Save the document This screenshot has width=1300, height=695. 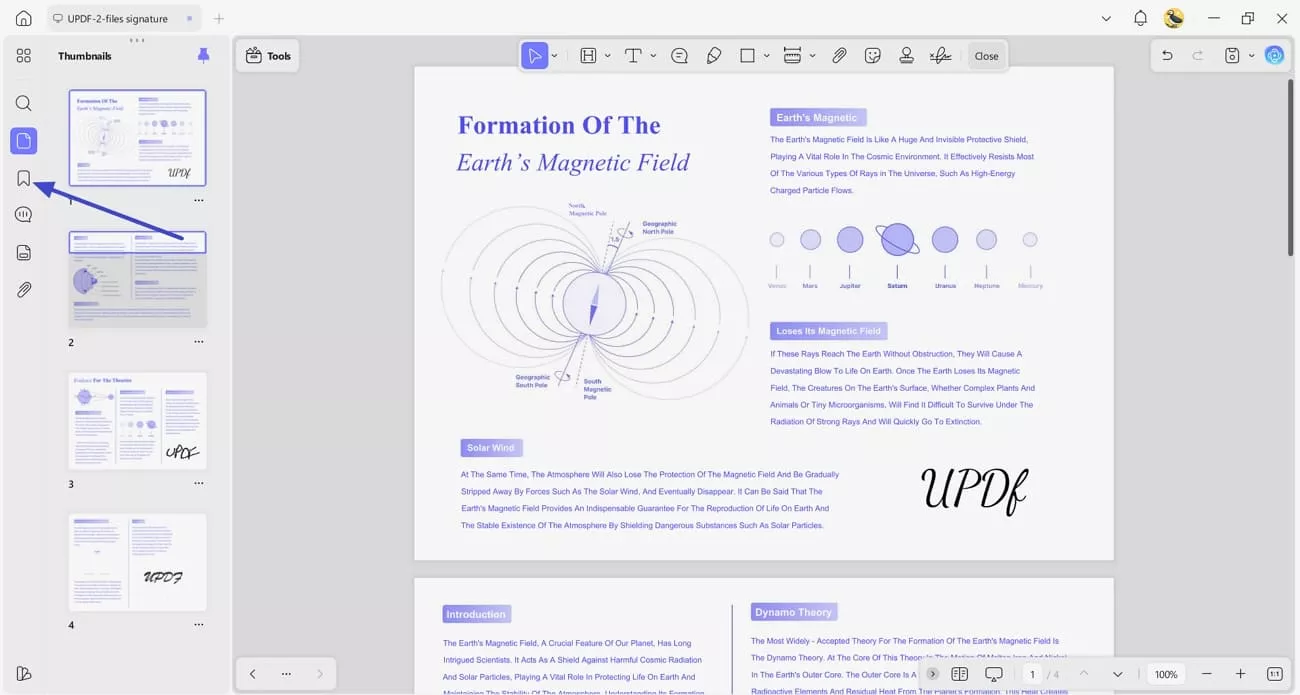click(1232, 56)
